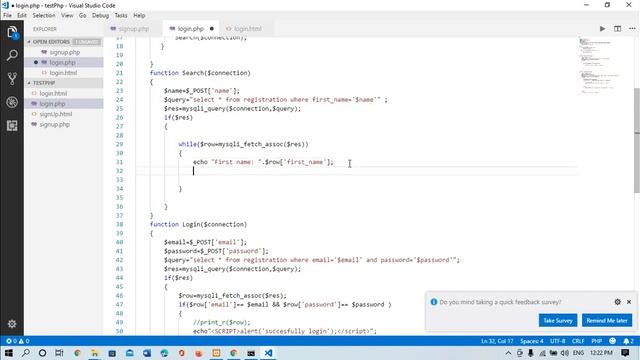Open the View menu

click(67, 15)
